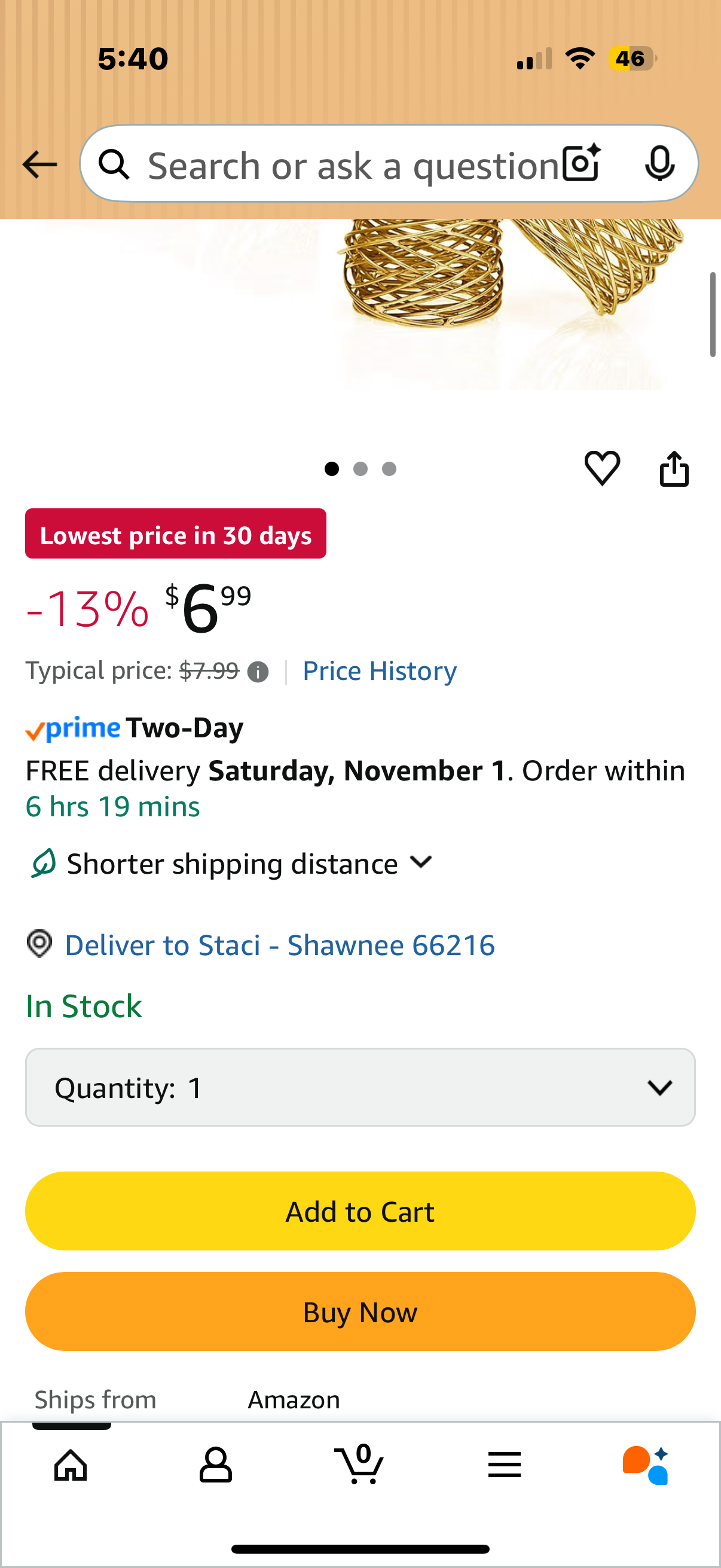The height and width of the screenshot is (1568, 721).
Task: Tap the share icon
Action: [674, 468]
